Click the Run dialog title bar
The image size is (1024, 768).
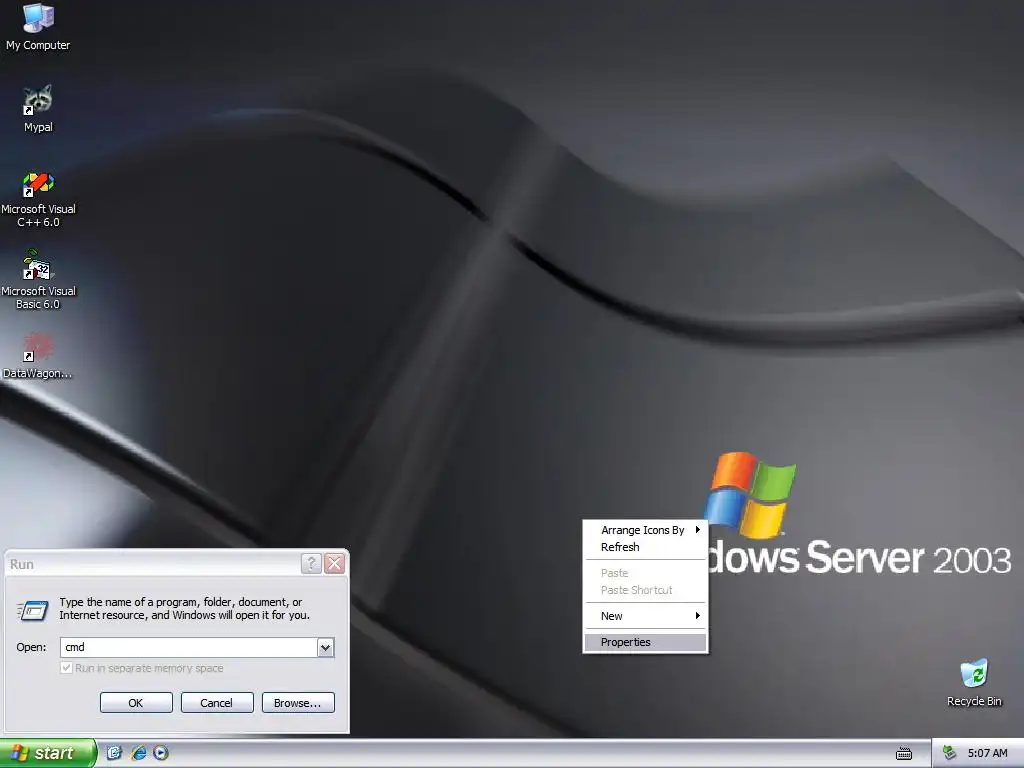click(x=153, y=564)
